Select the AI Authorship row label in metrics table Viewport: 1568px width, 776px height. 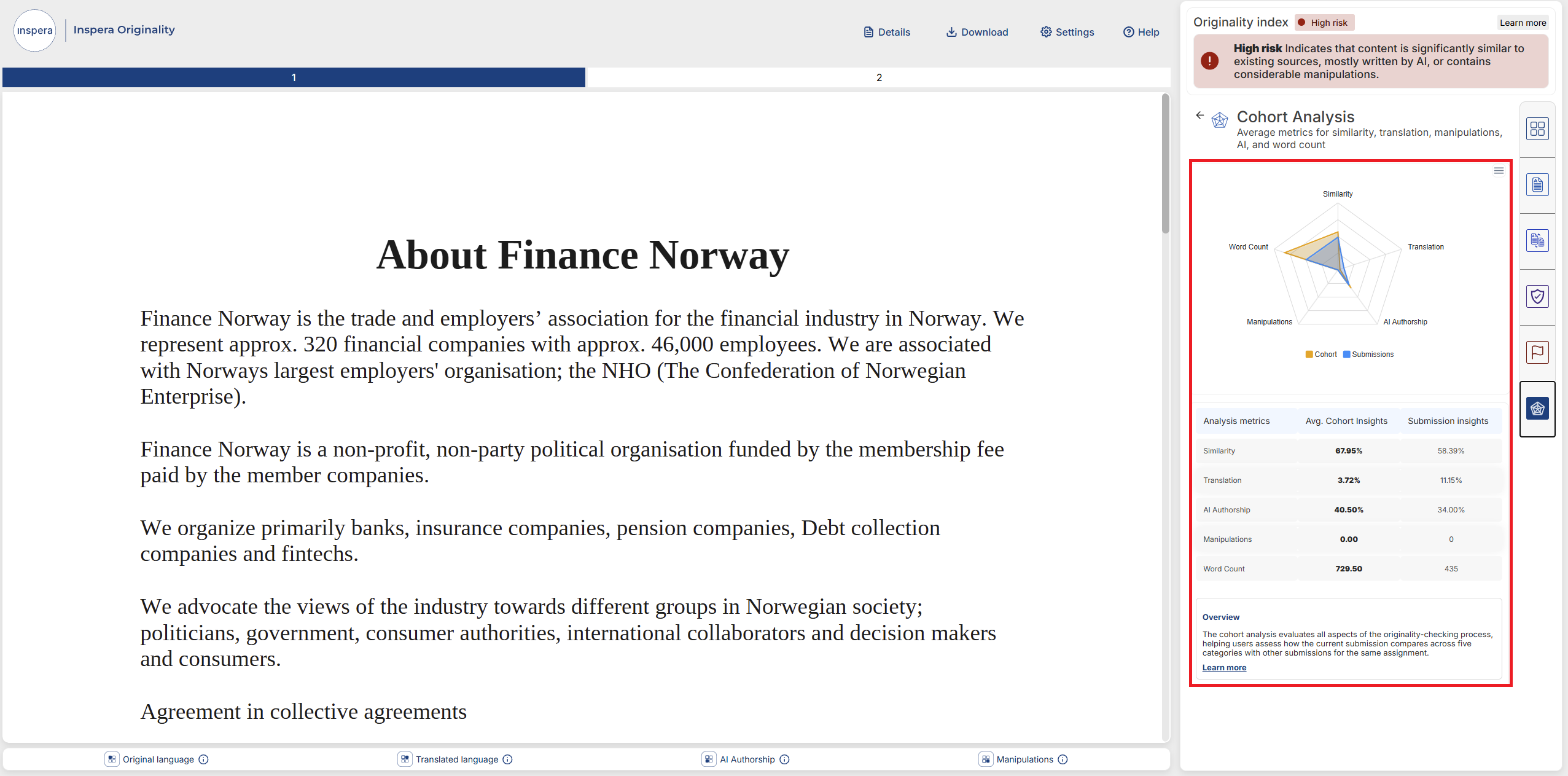(1227, 510)
